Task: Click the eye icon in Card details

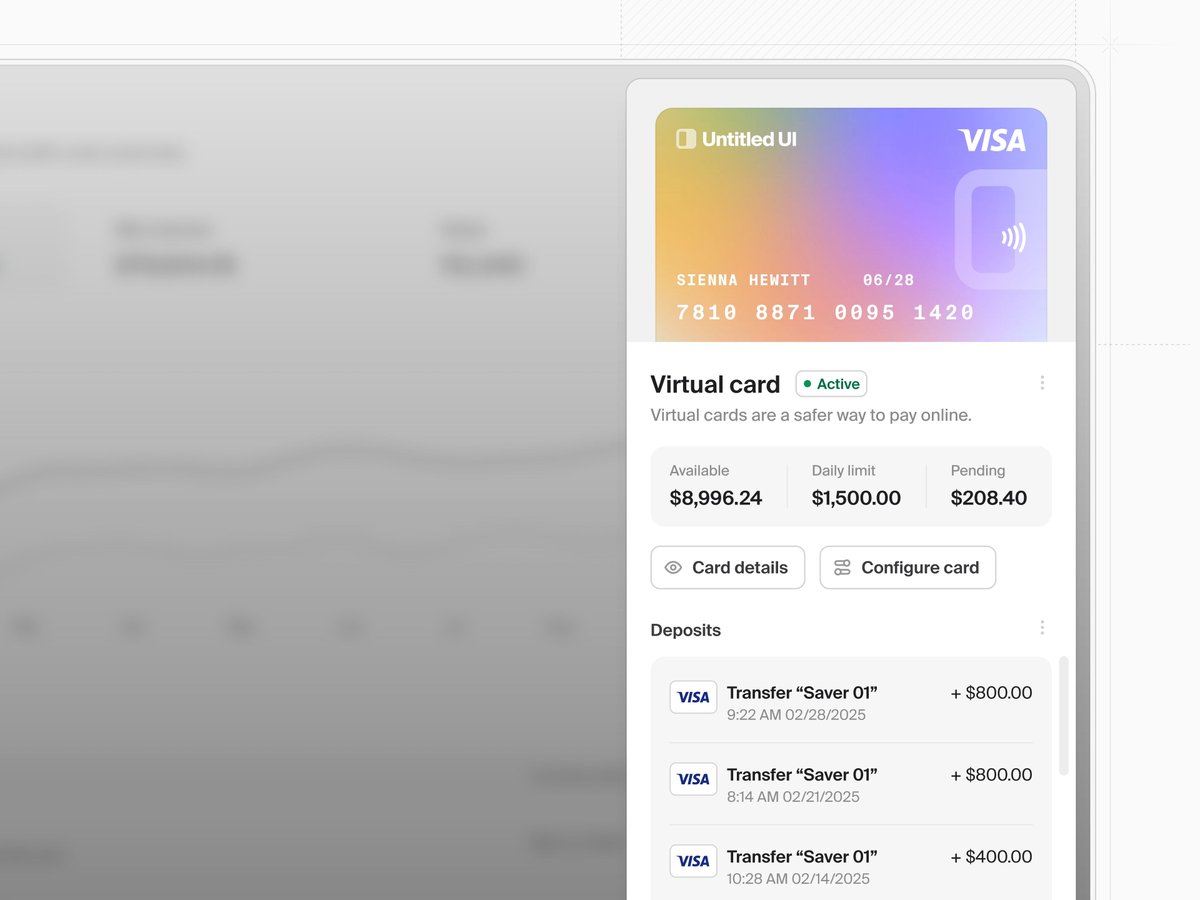Action: pos(673,568)
